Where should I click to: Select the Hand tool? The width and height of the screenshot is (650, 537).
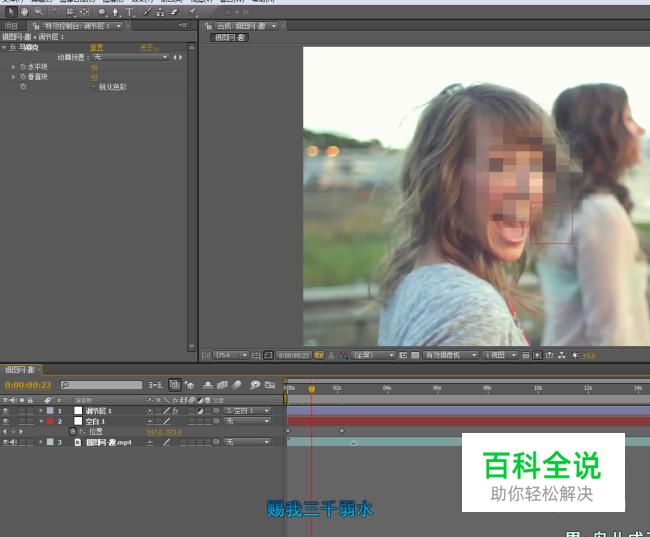pos(24,12)
